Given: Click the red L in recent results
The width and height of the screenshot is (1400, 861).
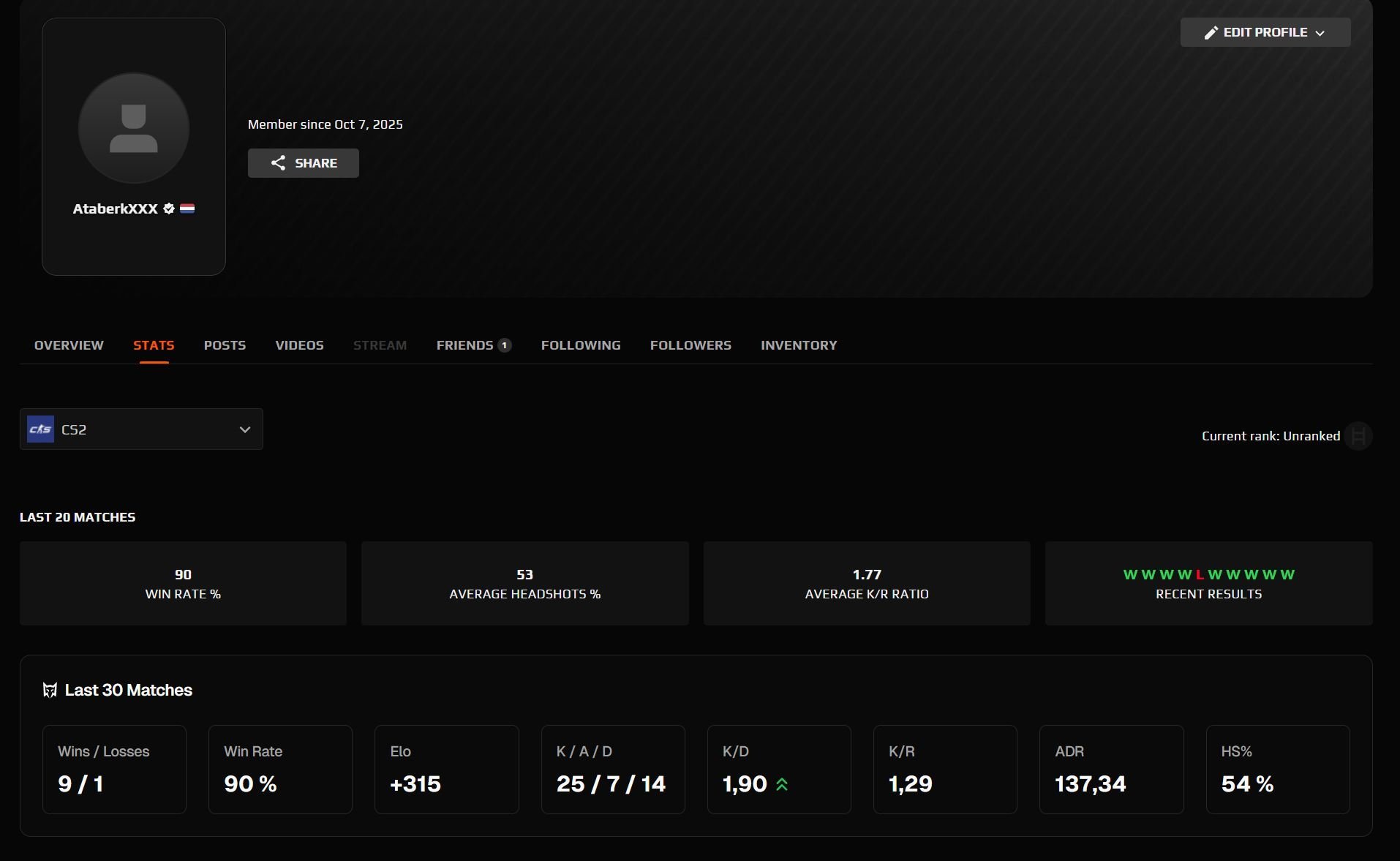Looking at the screenshot, I should pyautogui.click(x=1200, y=575).
